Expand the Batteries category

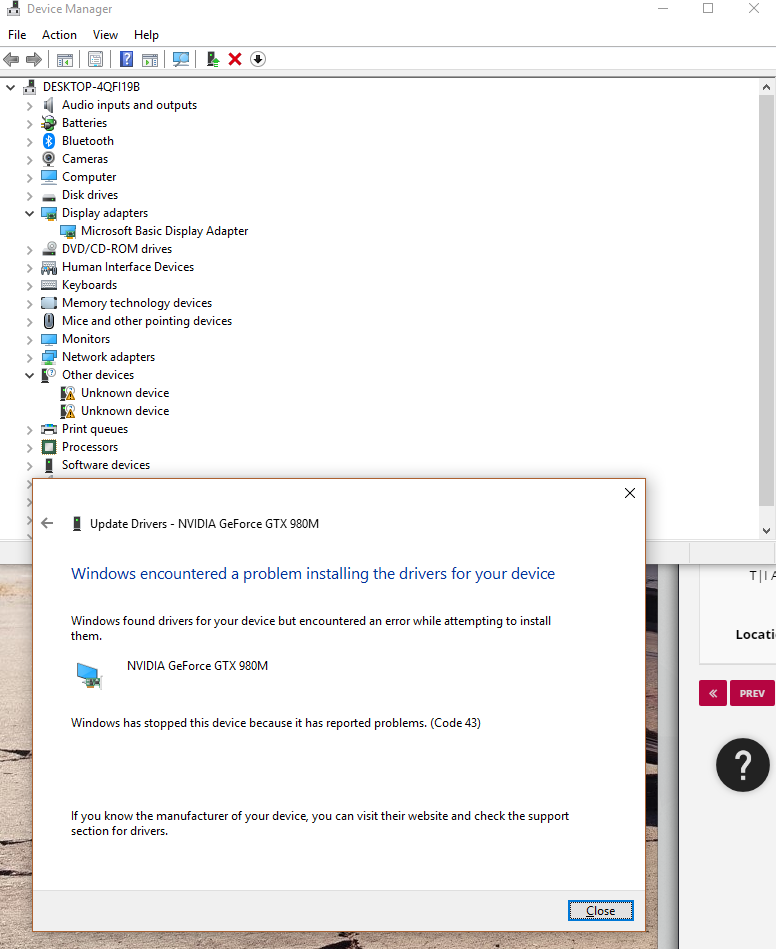29,124
